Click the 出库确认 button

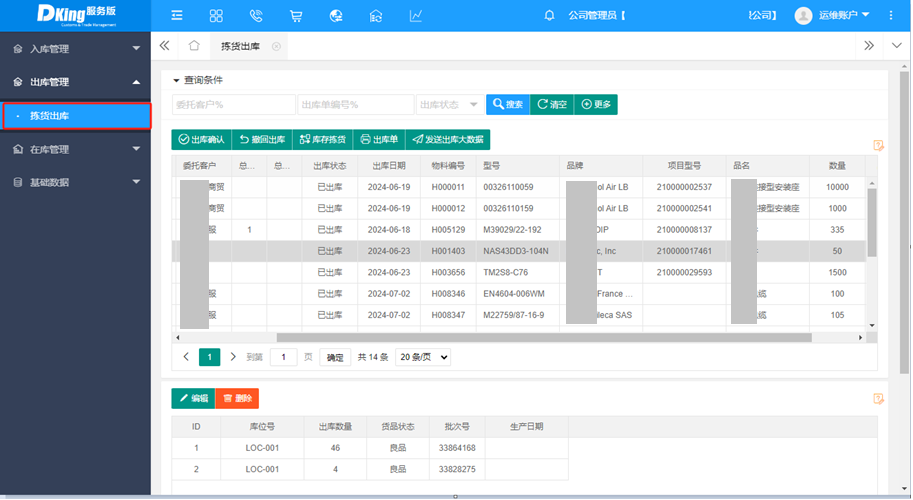tap(200, 140)
